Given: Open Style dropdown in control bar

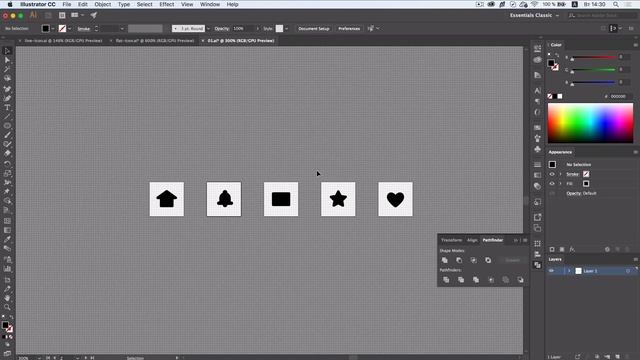Looking at the screenshot, I should click(287, 29).
